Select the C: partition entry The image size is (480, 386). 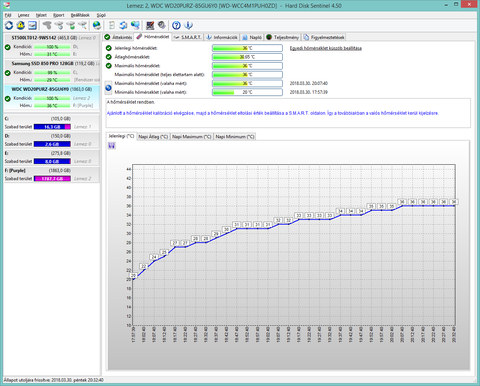(x=52, y=122)
